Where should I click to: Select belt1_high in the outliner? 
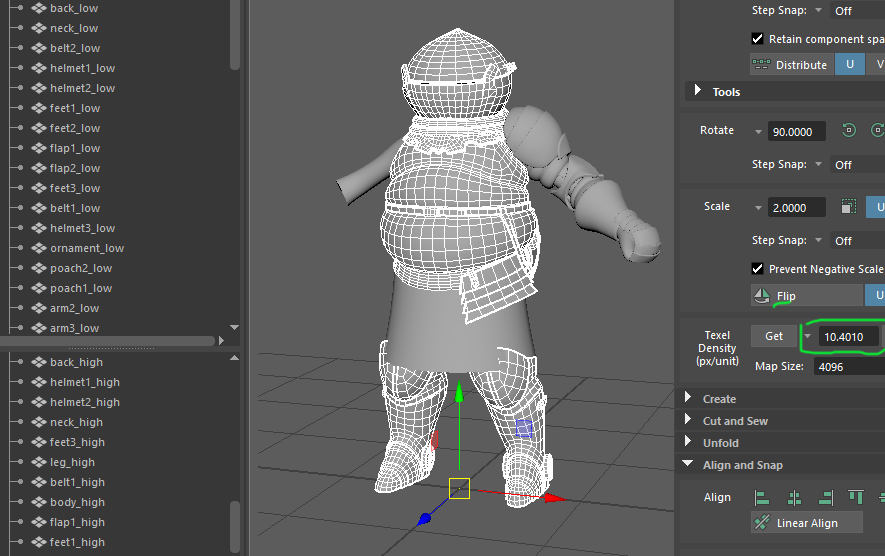click(77, 482)
